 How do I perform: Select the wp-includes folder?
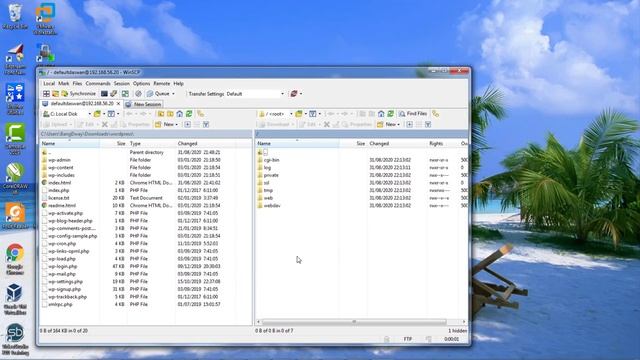point(61,175)
